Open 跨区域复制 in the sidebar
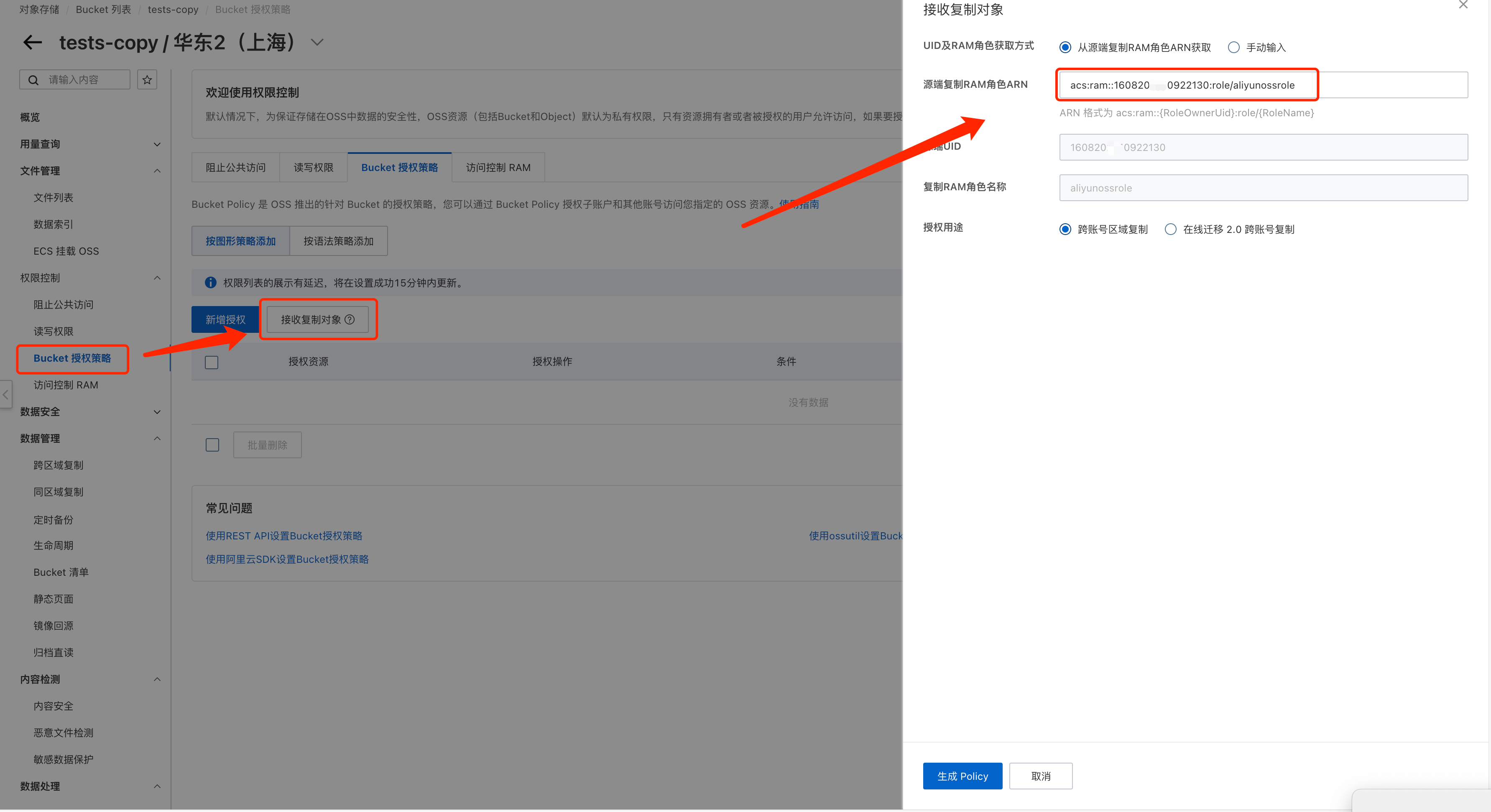 click(59, 465)
